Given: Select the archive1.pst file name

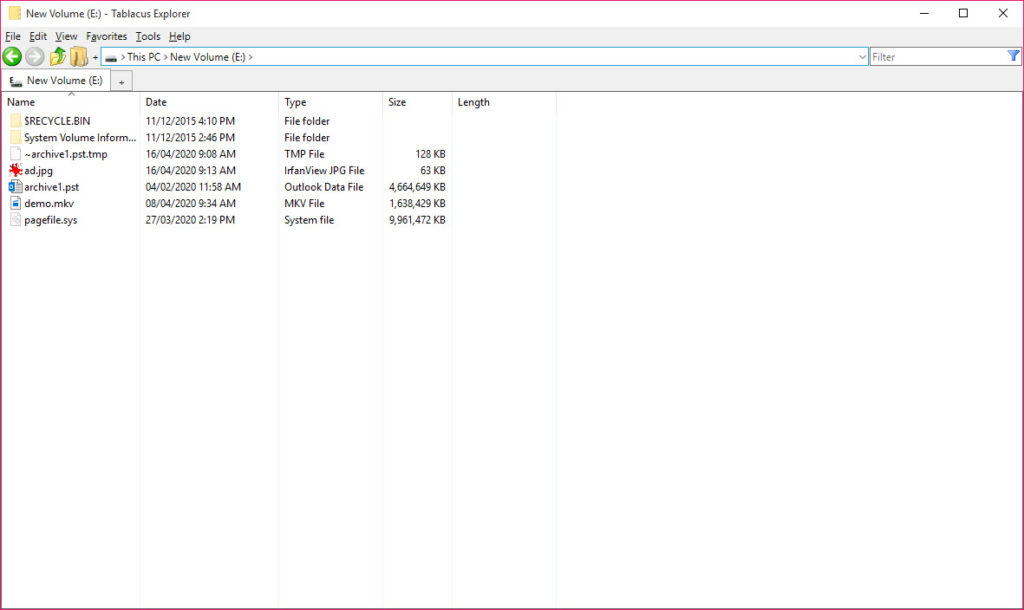Looking at the screenshot, I should click(52, 187).
